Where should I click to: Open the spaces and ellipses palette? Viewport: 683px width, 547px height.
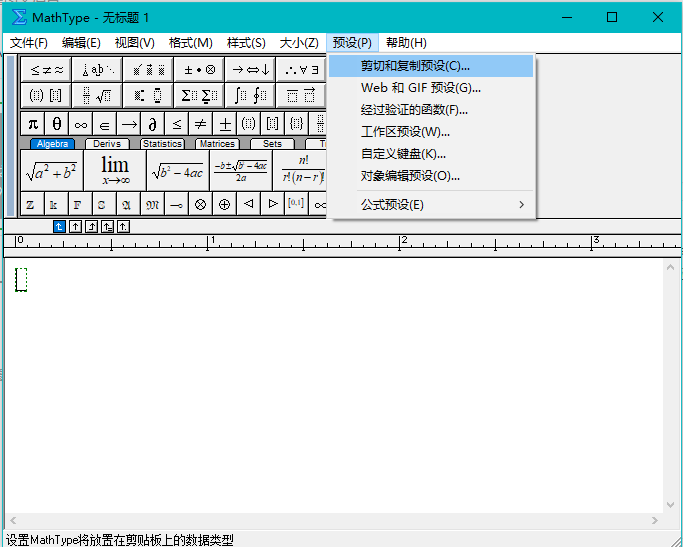[x=97, y=70]
